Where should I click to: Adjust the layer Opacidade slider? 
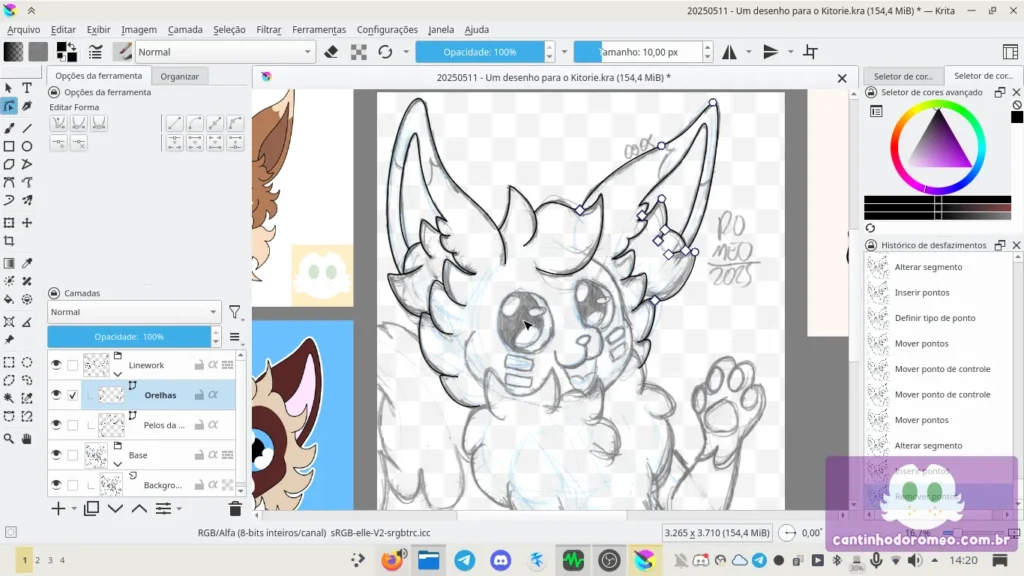(129, 337)
